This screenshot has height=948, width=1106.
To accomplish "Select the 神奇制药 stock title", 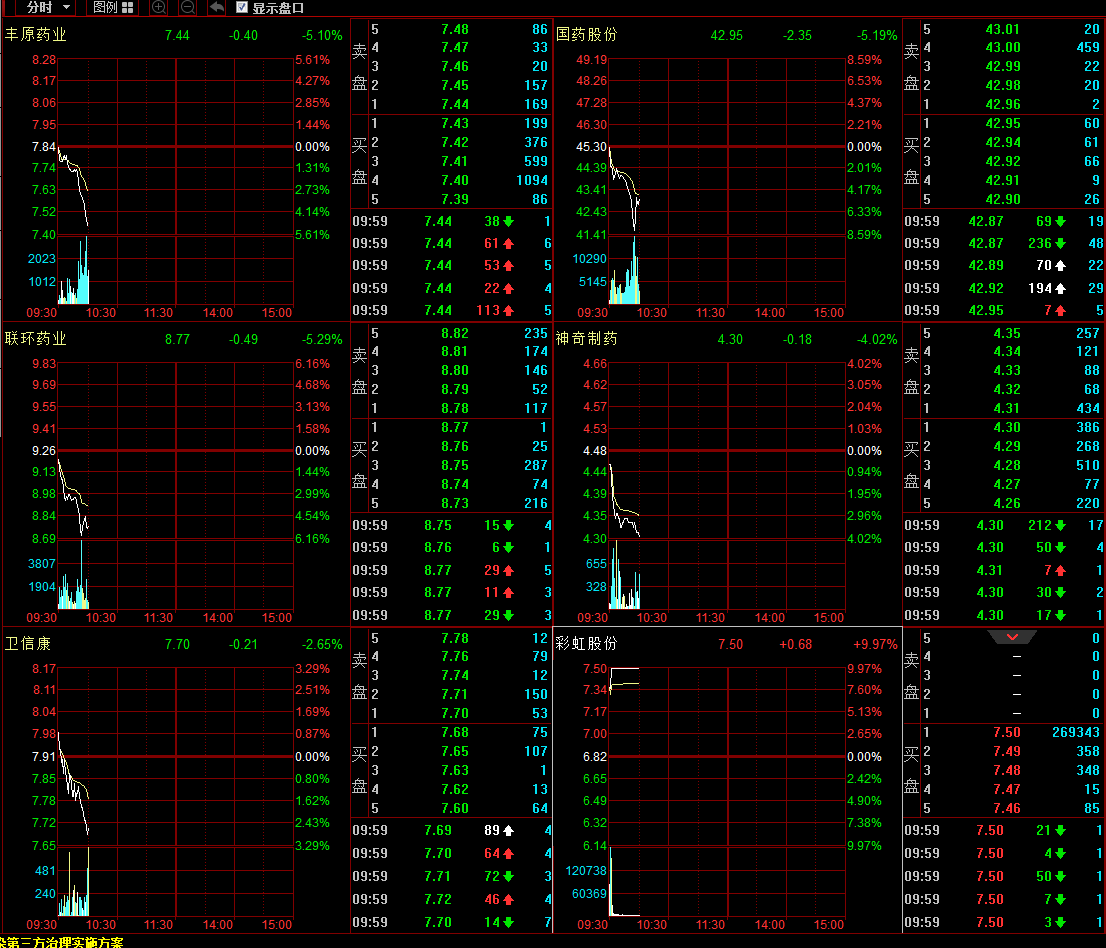I will [x=586, y=339].
